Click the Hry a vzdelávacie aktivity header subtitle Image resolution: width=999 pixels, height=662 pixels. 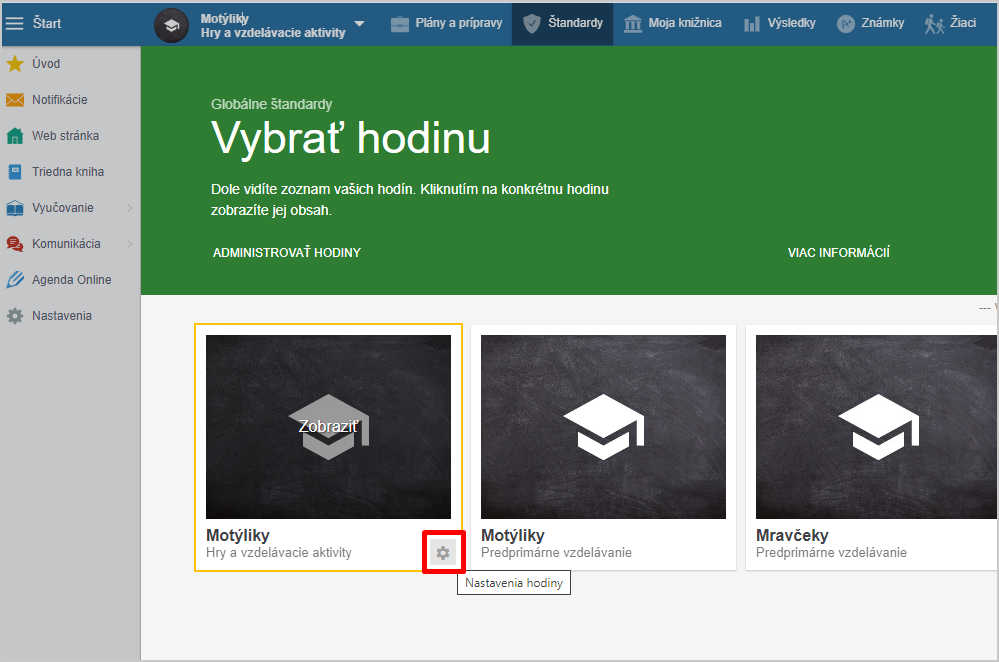click(x=273, y=32)
